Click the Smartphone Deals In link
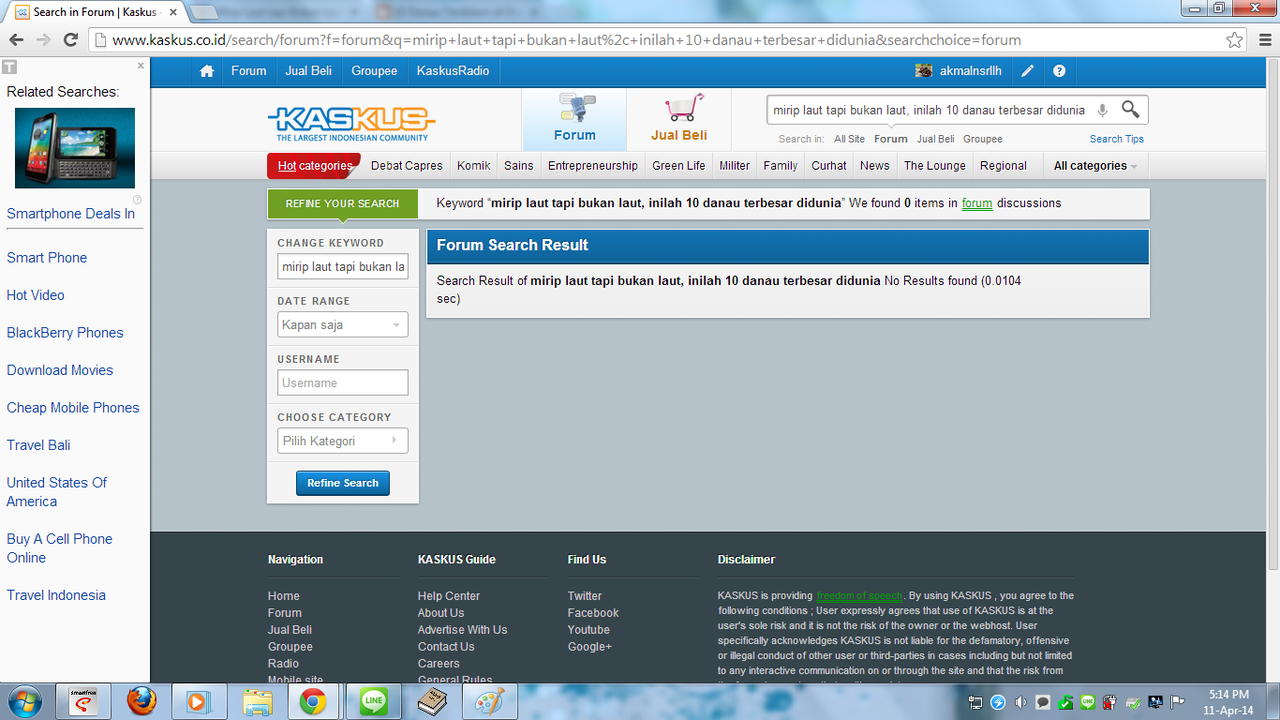Viewport: 1280px width, 720px height. (x=71, y=213)
